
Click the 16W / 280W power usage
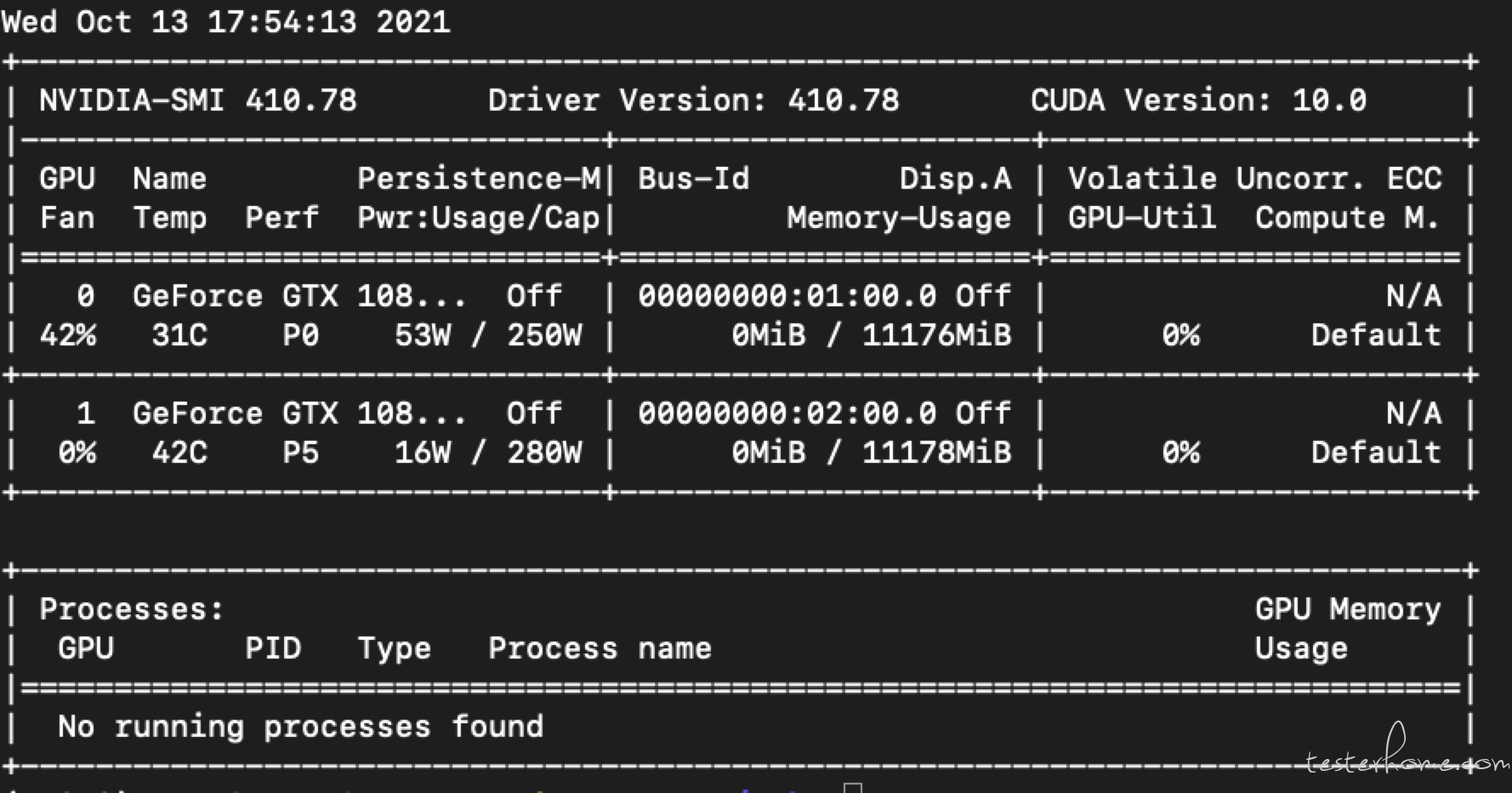488,453
